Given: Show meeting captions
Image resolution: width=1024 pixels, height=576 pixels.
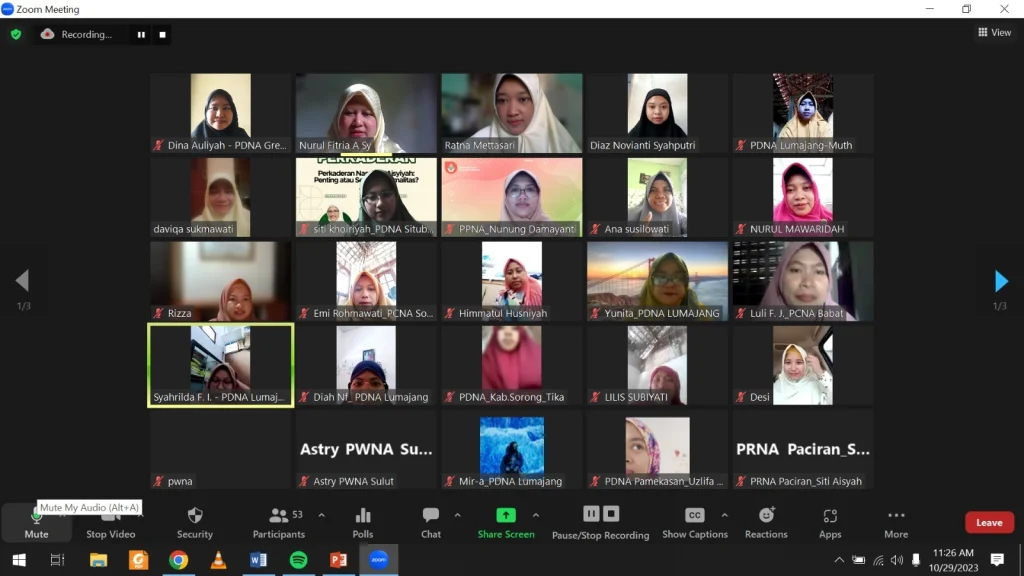Looking at the screenshot, I should click(x=694, y=522).
